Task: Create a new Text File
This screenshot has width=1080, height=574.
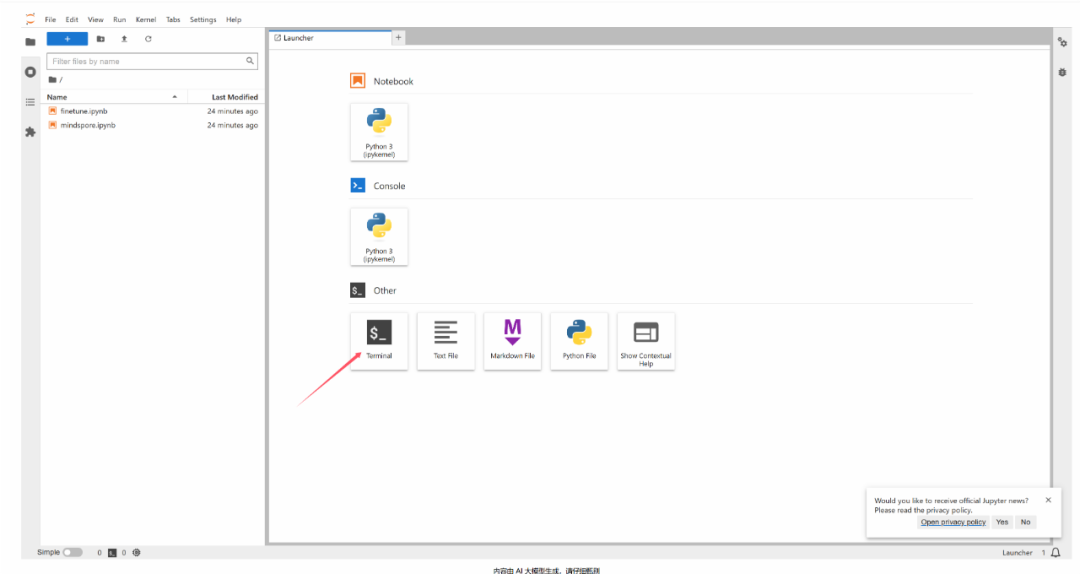Action: click(446, 341)
